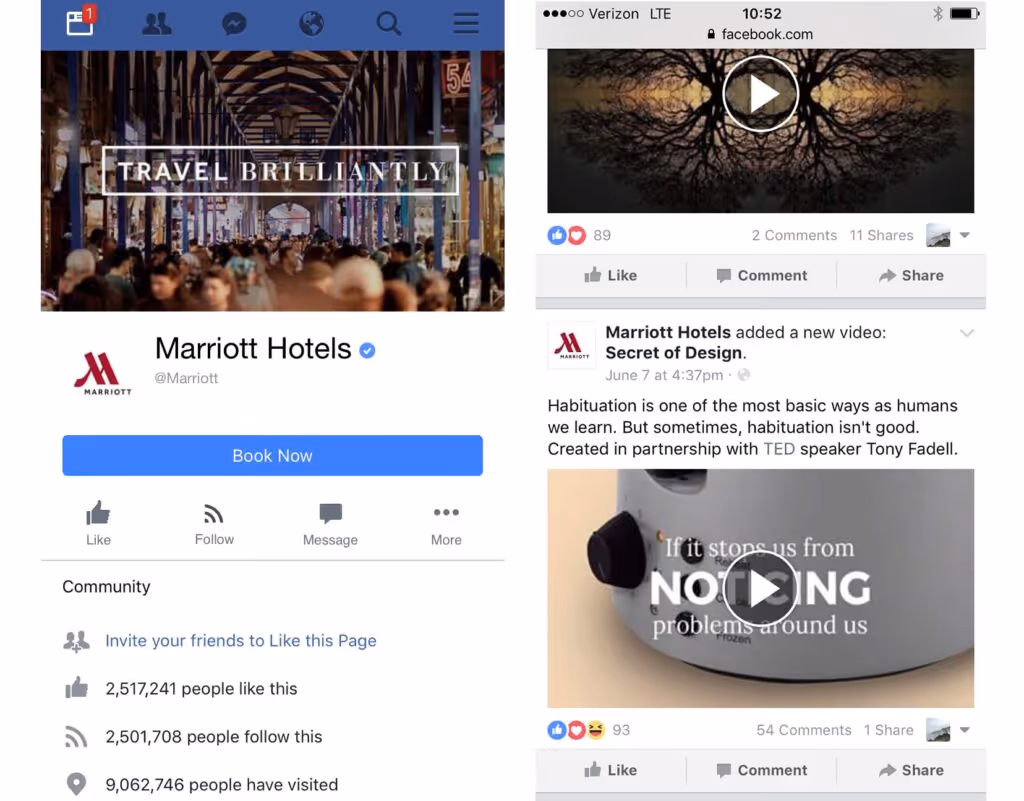Play the Secret of Design video
This screenshot has height=801, width=1024.
click(761, 588)
